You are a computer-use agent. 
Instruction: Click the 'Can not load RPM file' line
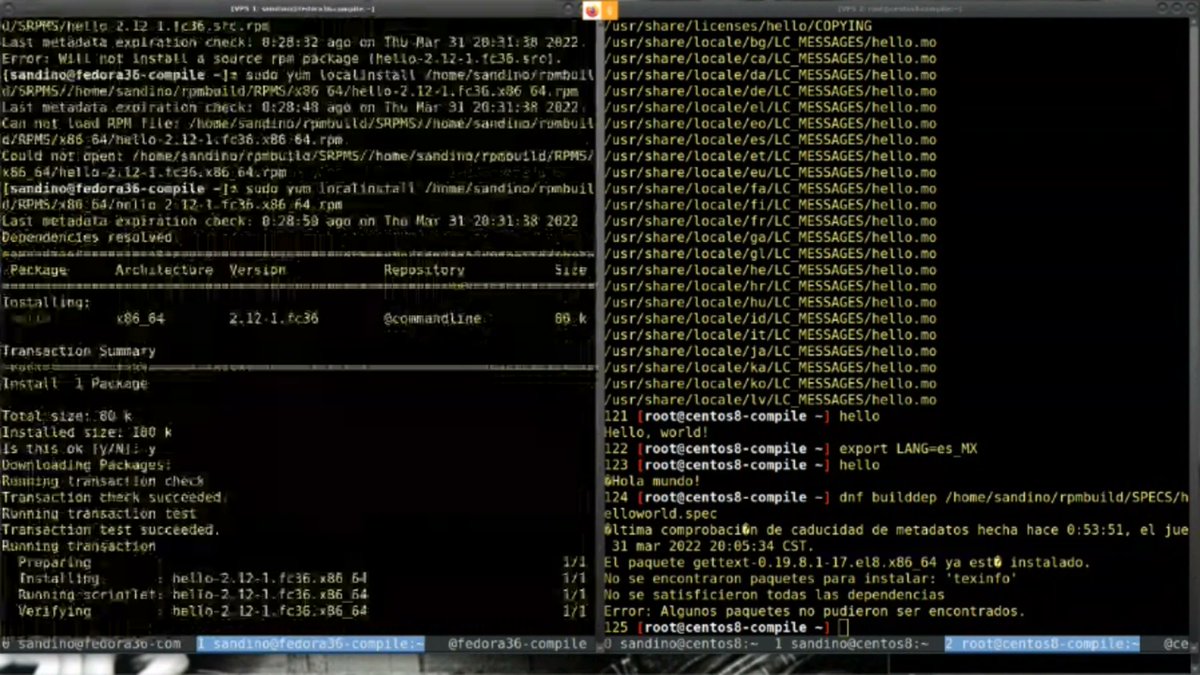coord(298,132)
